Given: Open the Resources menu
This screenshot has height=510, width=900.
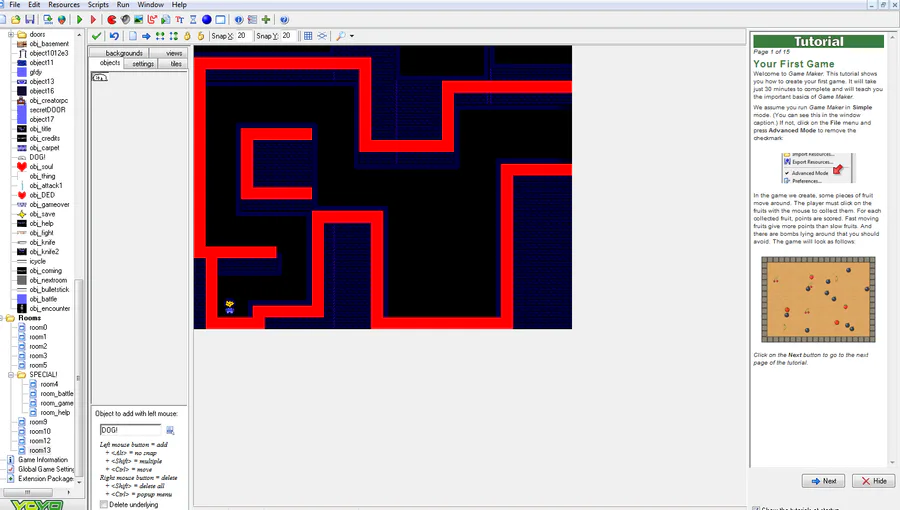Looking at the screenshot, I should click(64, 5).
